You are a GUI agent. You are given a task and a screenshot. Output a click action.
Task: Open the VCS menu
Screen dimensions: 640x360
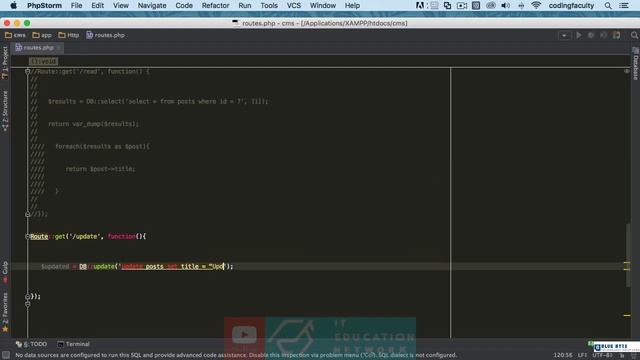click(293, 6)
